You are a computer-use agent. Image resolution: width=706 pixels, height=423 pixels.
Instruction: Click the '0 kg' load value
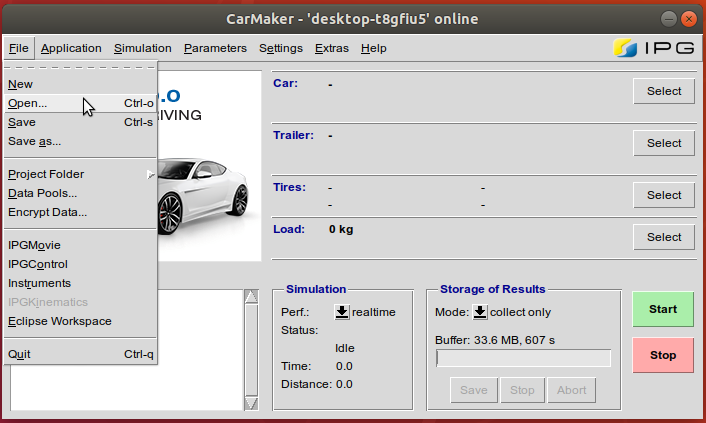pos(341,229)
